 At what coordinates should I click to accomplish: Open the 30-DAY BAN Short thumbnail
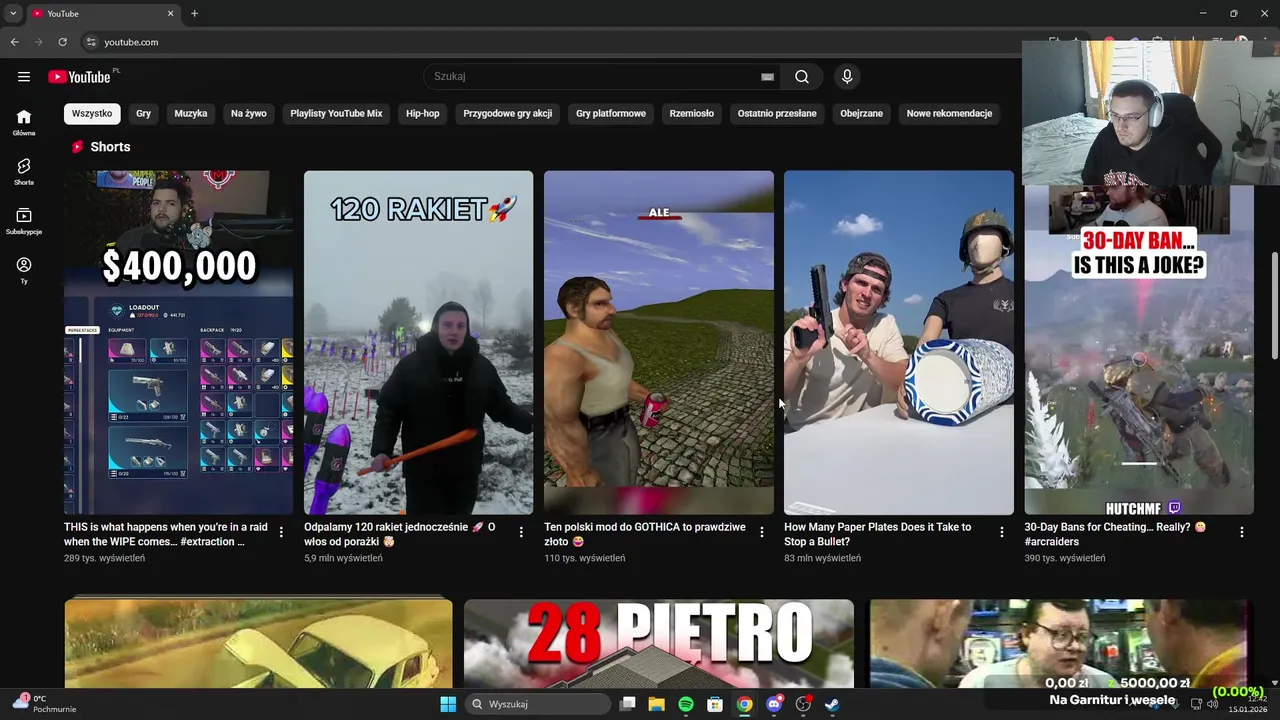pos(1139,350)
